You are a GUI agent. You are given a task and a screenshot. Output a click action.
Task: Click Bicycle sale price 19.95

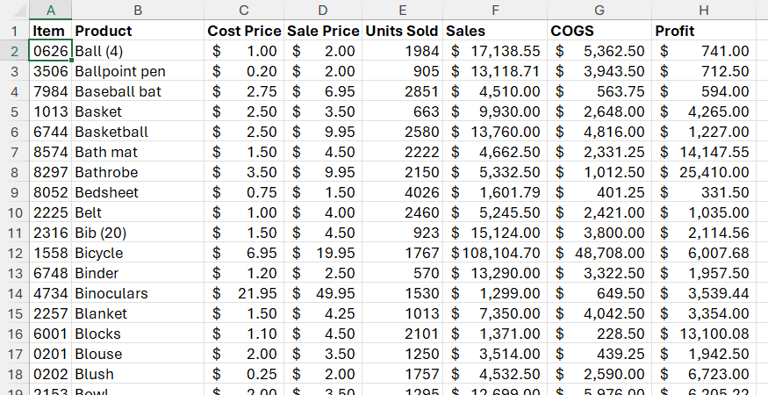(x=323, y=253)
